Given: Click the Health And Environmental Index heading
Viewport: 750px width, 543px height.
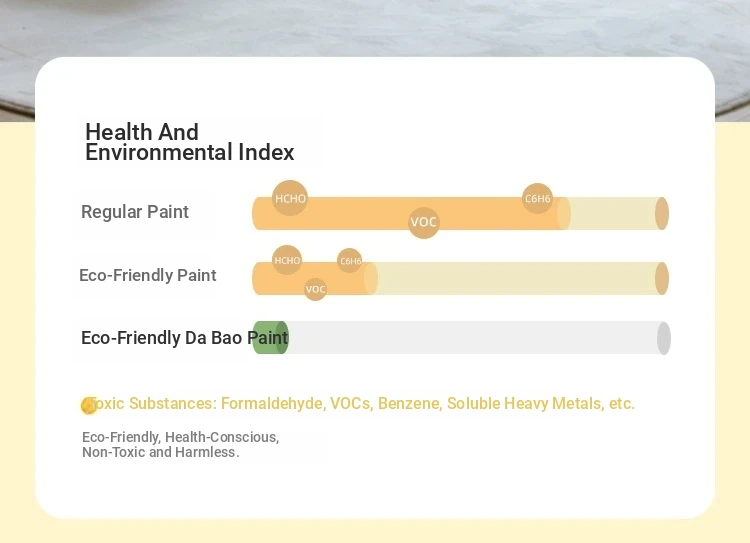Looking at the screenshot, I should (189, 142).
